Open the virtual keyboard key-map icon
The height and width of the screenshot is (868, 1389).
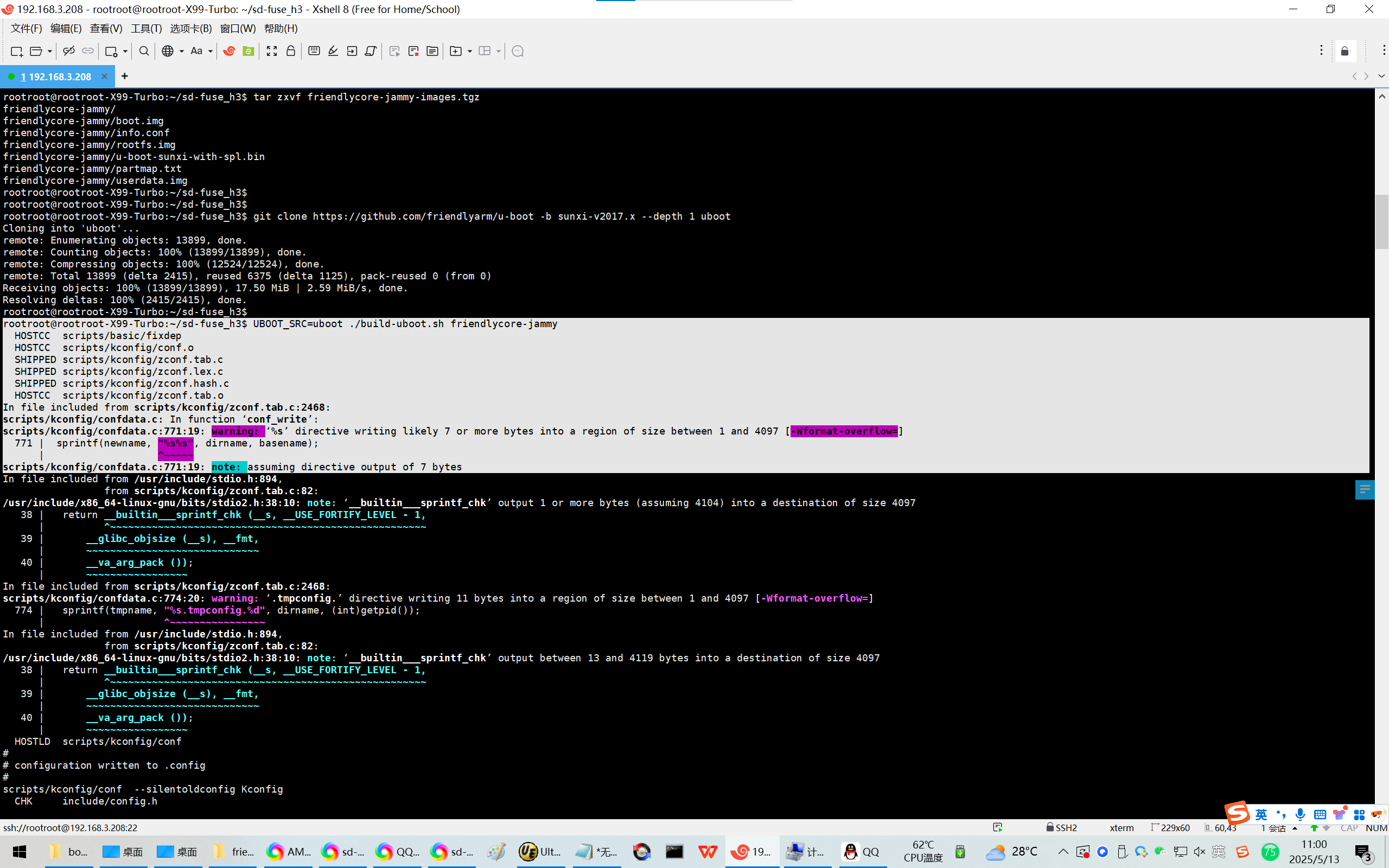tap(314, 51)
